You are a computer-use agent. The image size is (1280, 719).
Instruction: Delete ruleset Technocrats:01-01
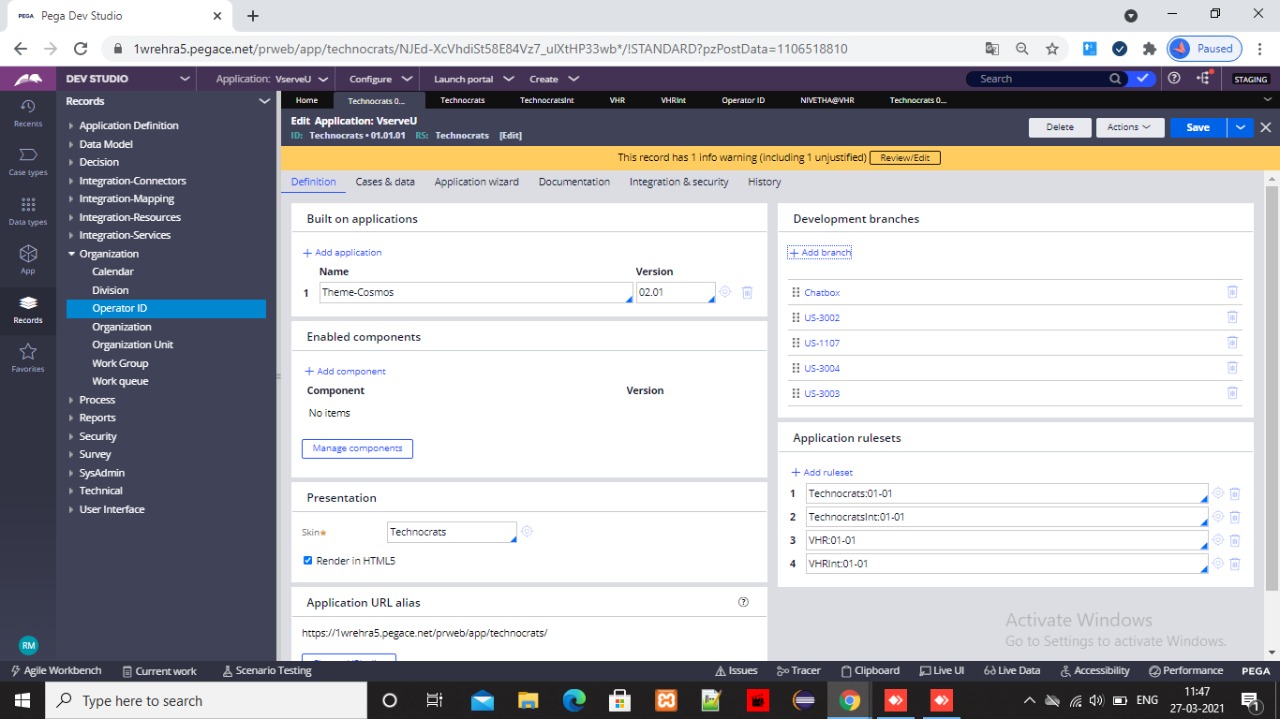[1235, 493]
